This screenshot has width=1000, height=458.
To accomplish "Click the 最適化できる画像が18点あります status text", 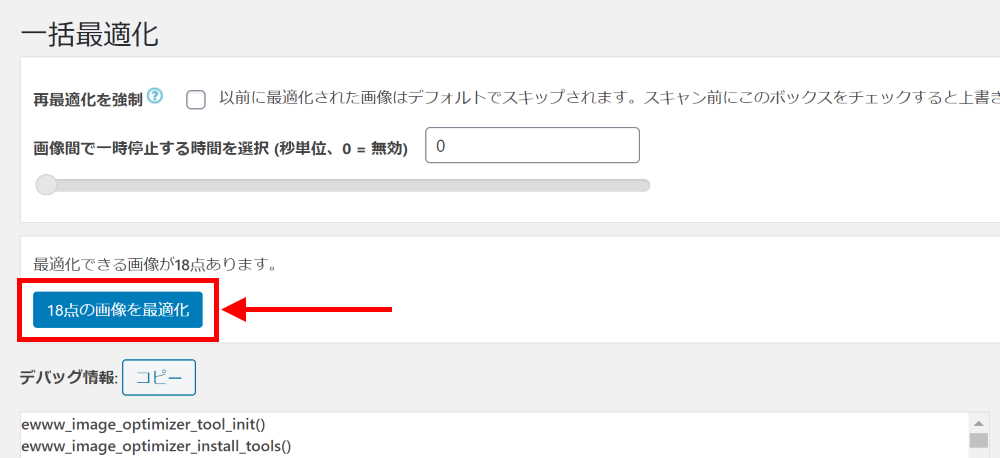I will [x=155, y=265].
